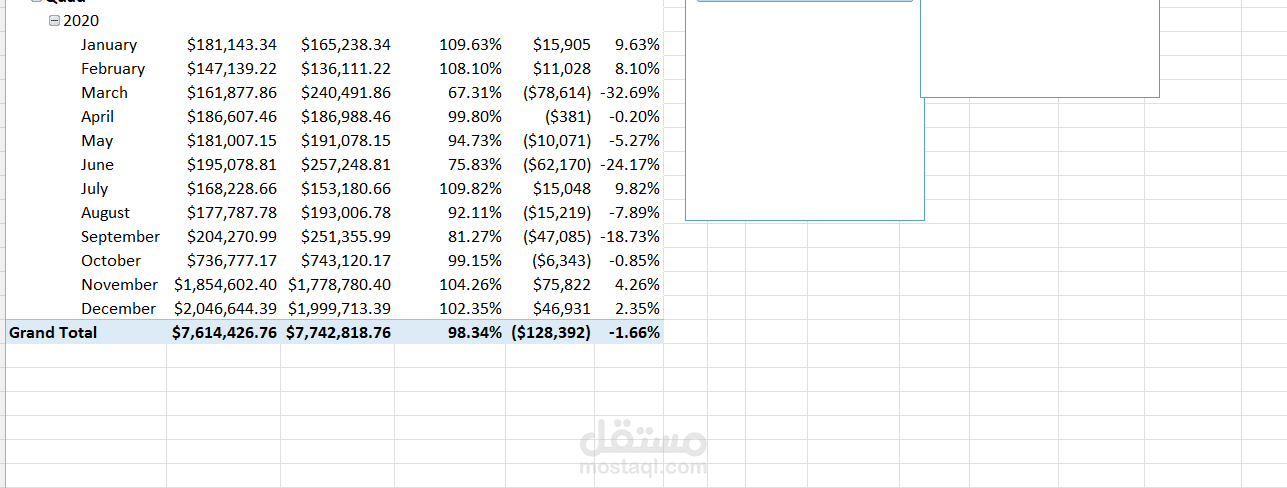1287x488 pixels.
Task: Select the September row label
Action: (x=121, y=237)
